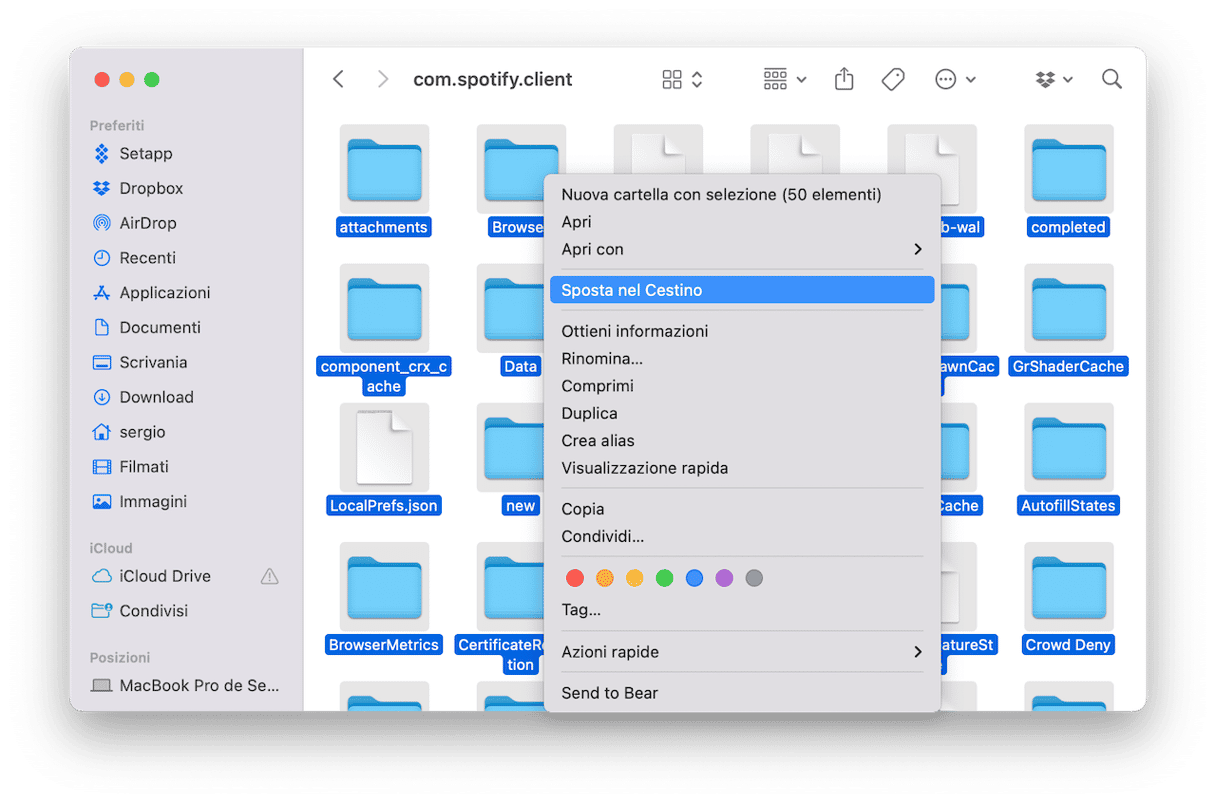Apply the gray tag color
Viewport: 1216px width, 803px height.
755,578
